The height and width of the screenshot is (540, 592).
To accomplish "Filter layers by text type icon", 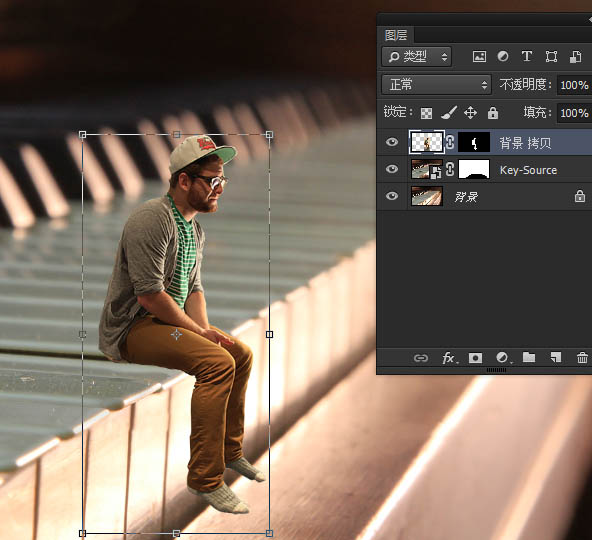I will (x=527, y=56).
